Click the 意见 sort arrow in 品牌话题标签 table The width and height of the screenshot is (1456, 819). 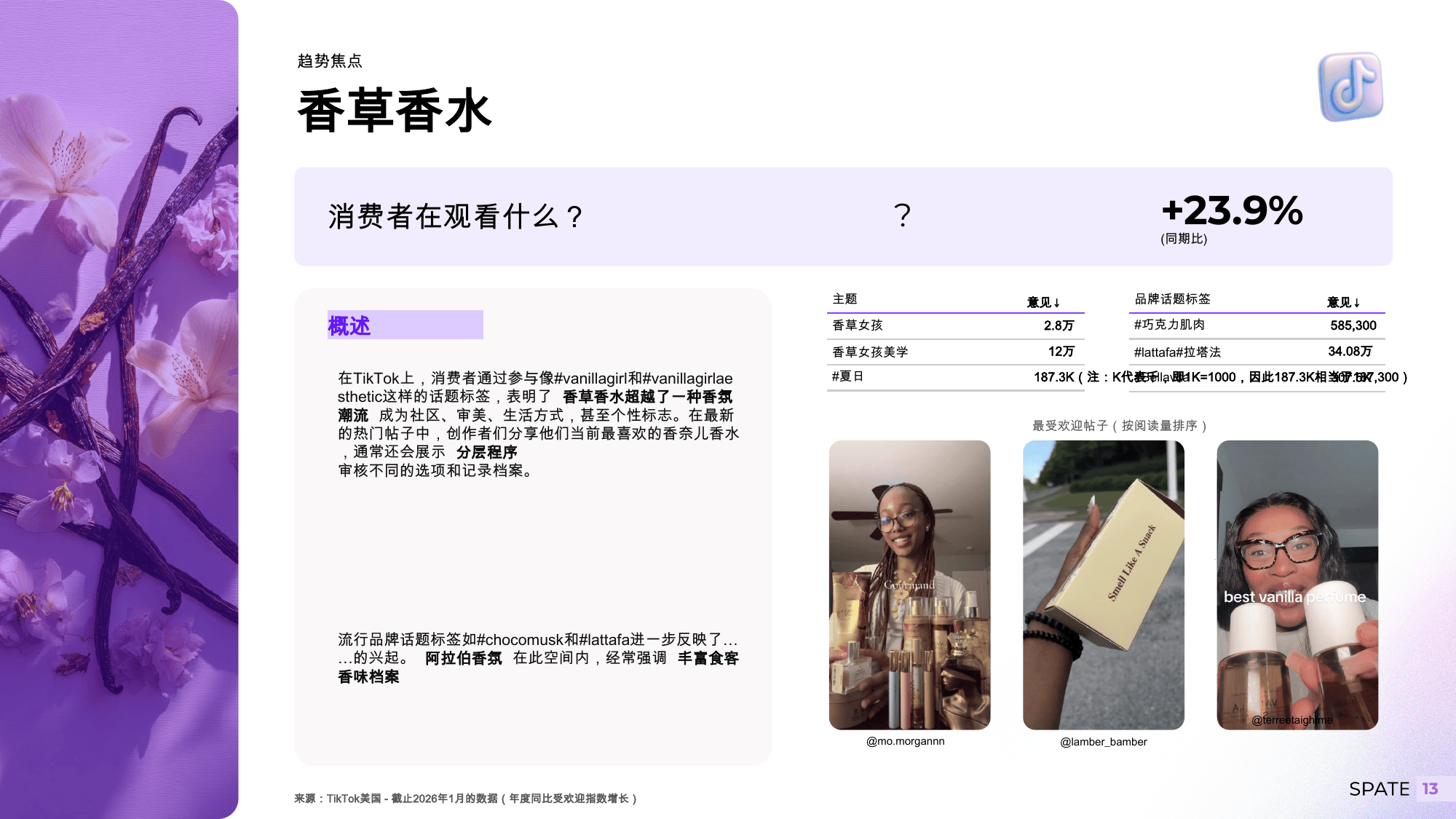pos(1356,303)
